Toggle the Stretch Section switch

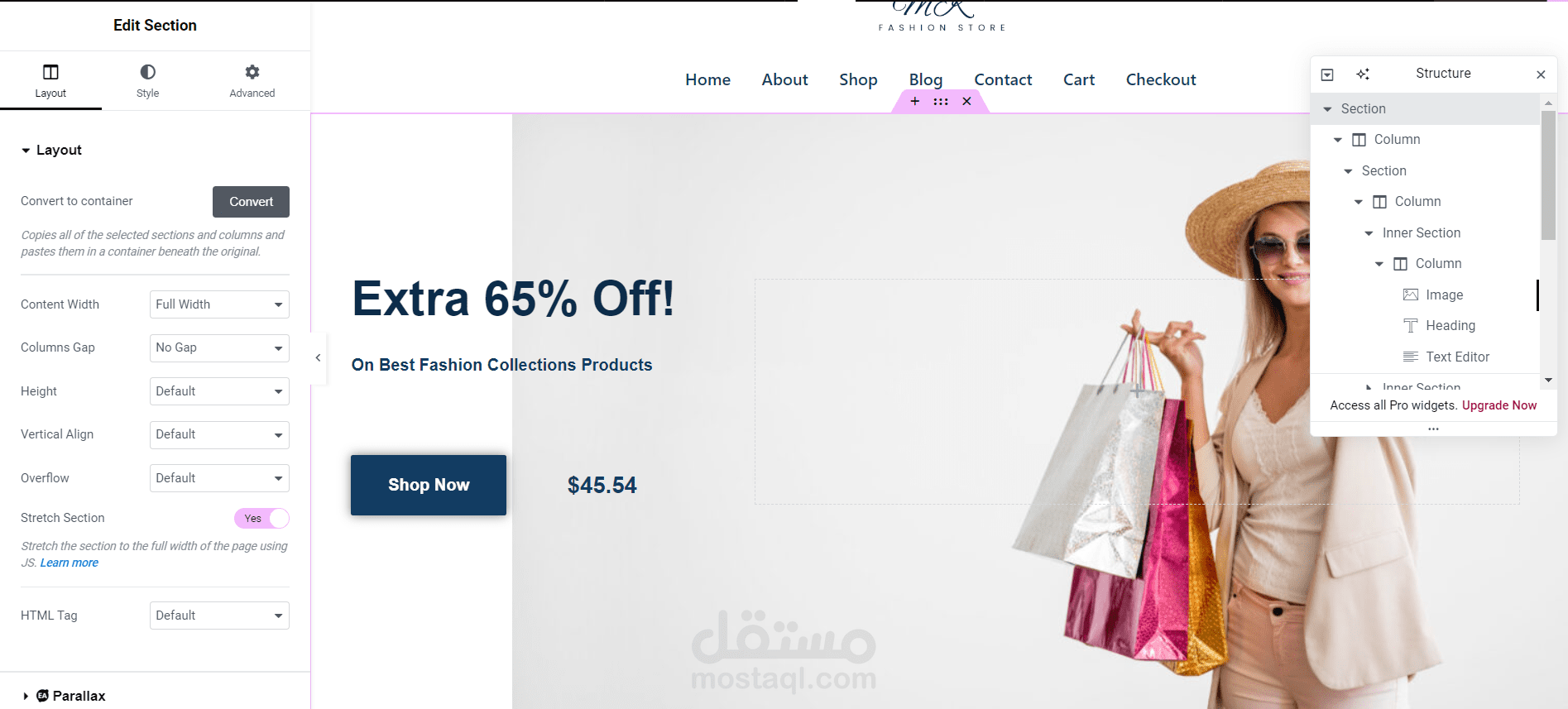click(261, 519)
